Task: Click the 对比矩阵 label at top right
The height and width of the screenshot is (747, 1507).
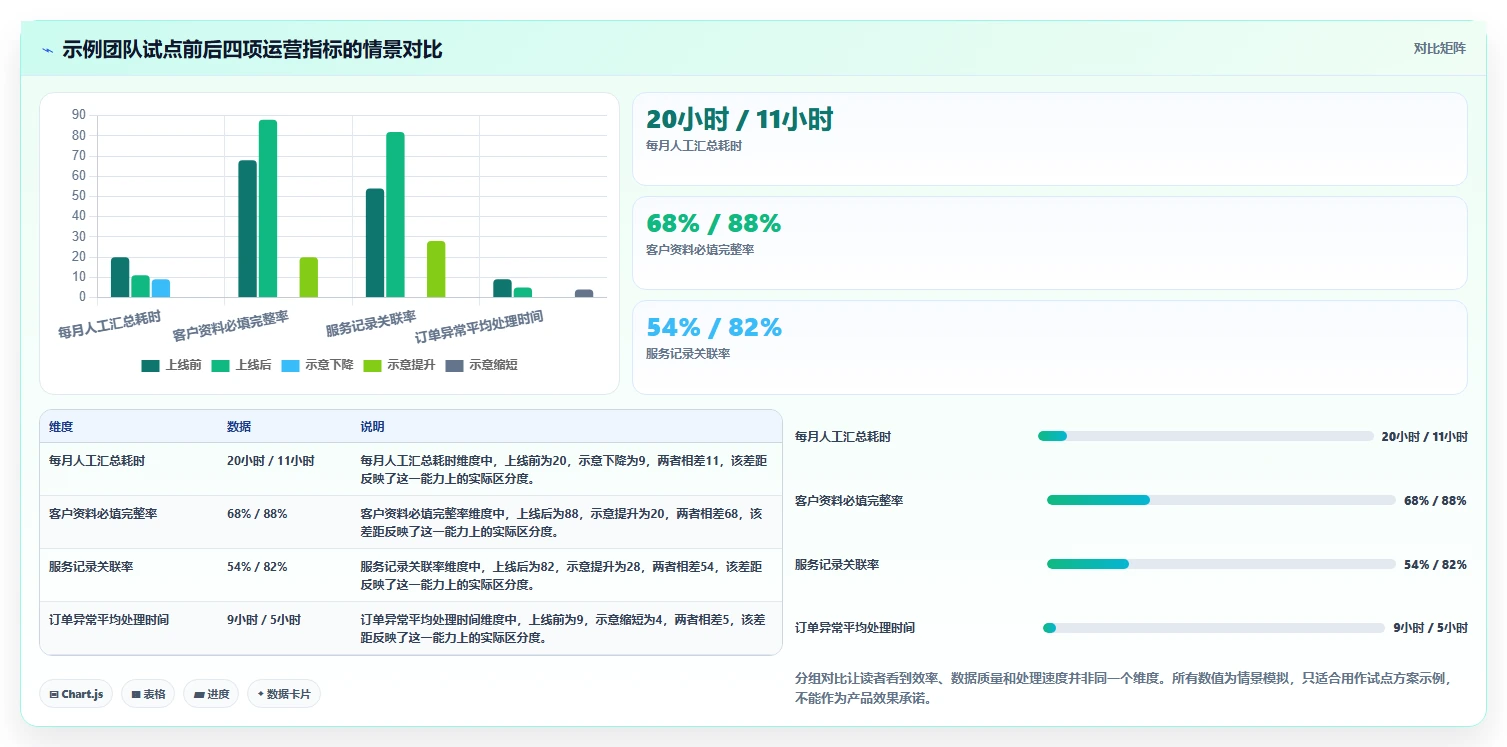Action: pos(1439,49)
